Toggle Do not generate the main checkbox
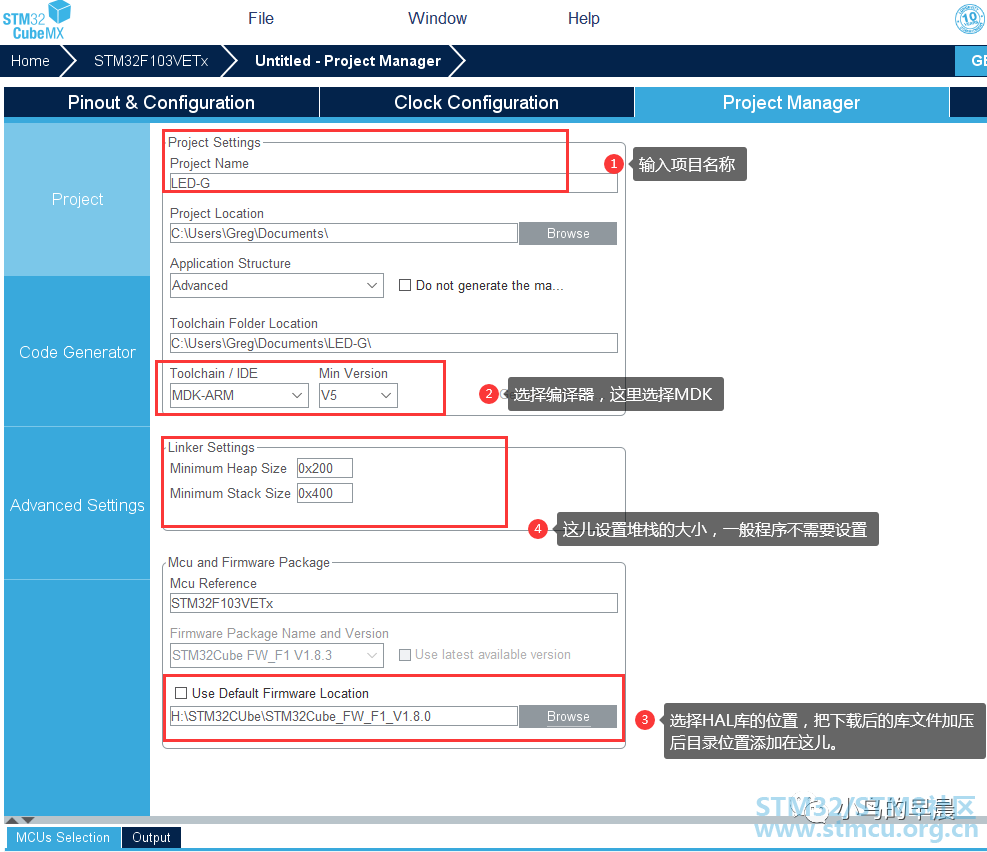 coord(405,286)
